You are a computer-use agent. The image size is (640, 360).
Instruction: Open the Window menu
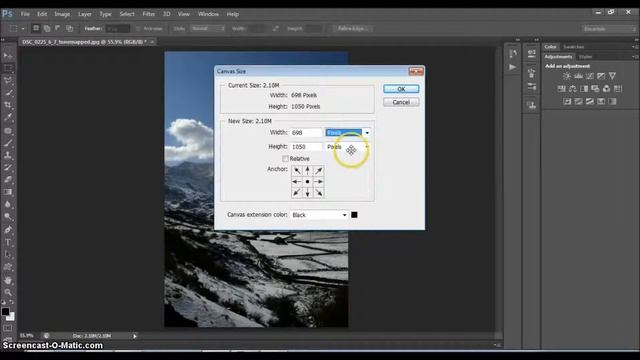point(208,14)
